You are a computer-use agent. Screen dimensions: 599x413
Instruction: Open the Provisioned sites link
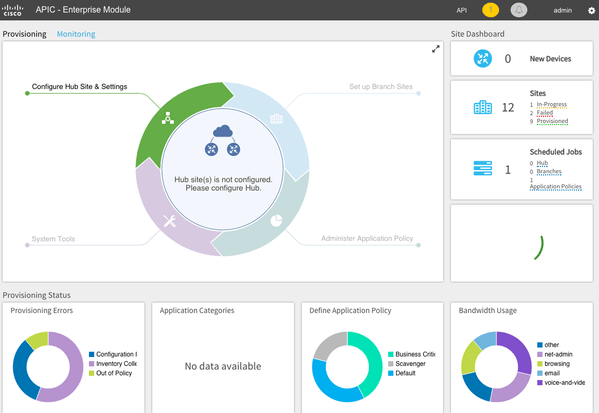point(552,121)
